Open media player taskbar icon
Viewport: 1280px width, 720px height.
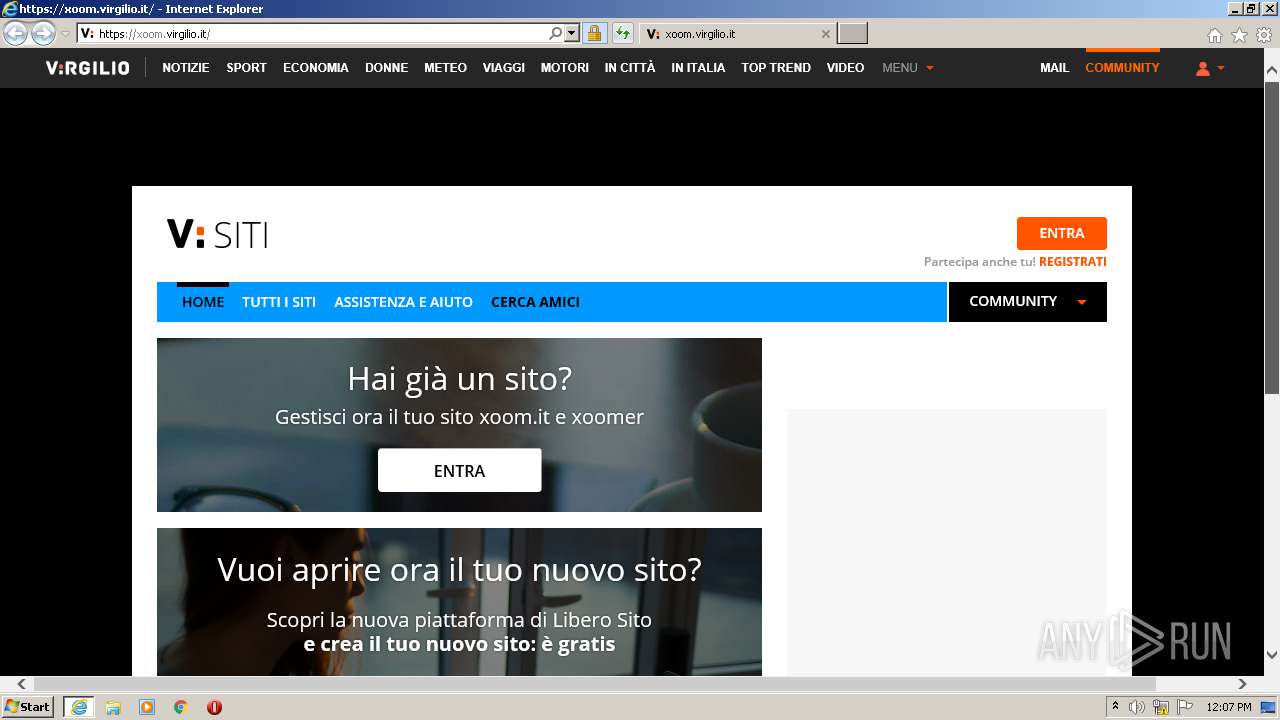point(147,707)
